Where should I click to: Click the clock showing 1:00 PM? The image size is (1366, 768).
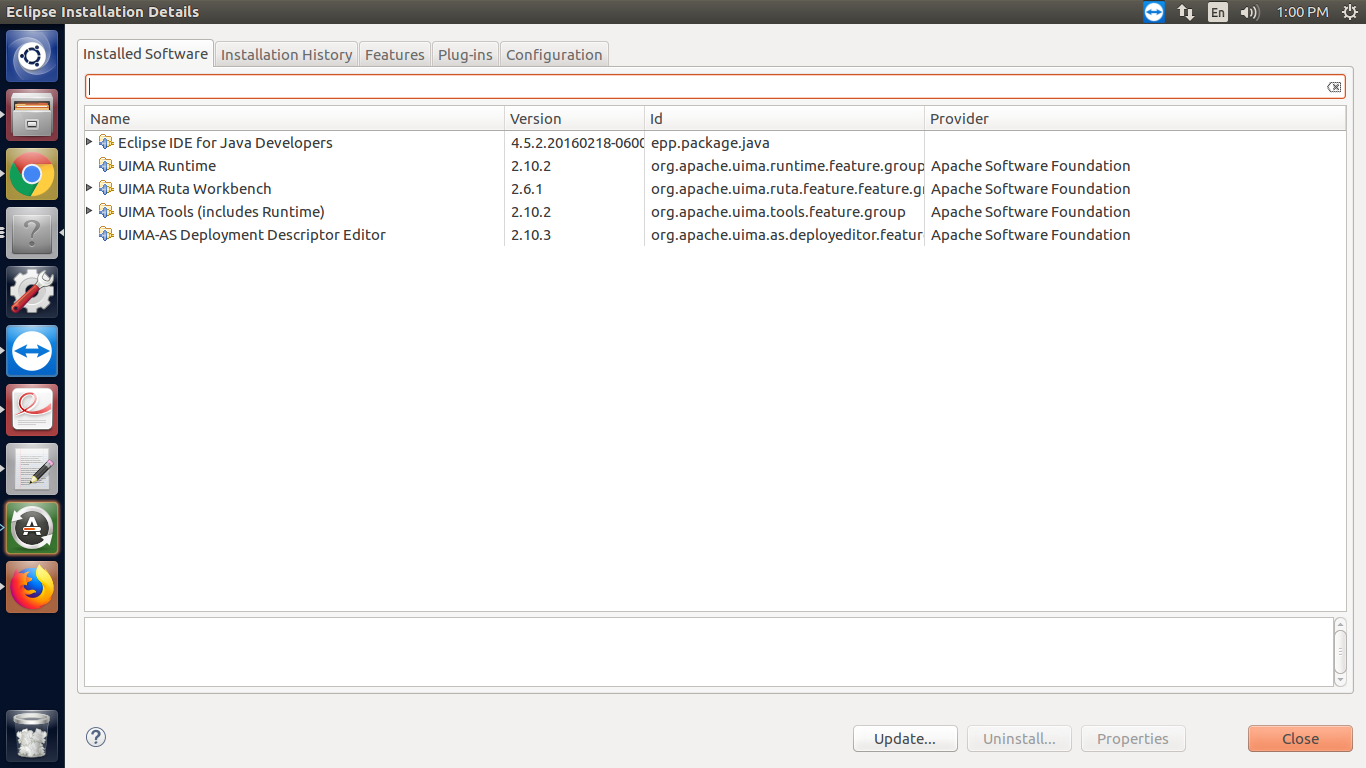point(1302,12)
